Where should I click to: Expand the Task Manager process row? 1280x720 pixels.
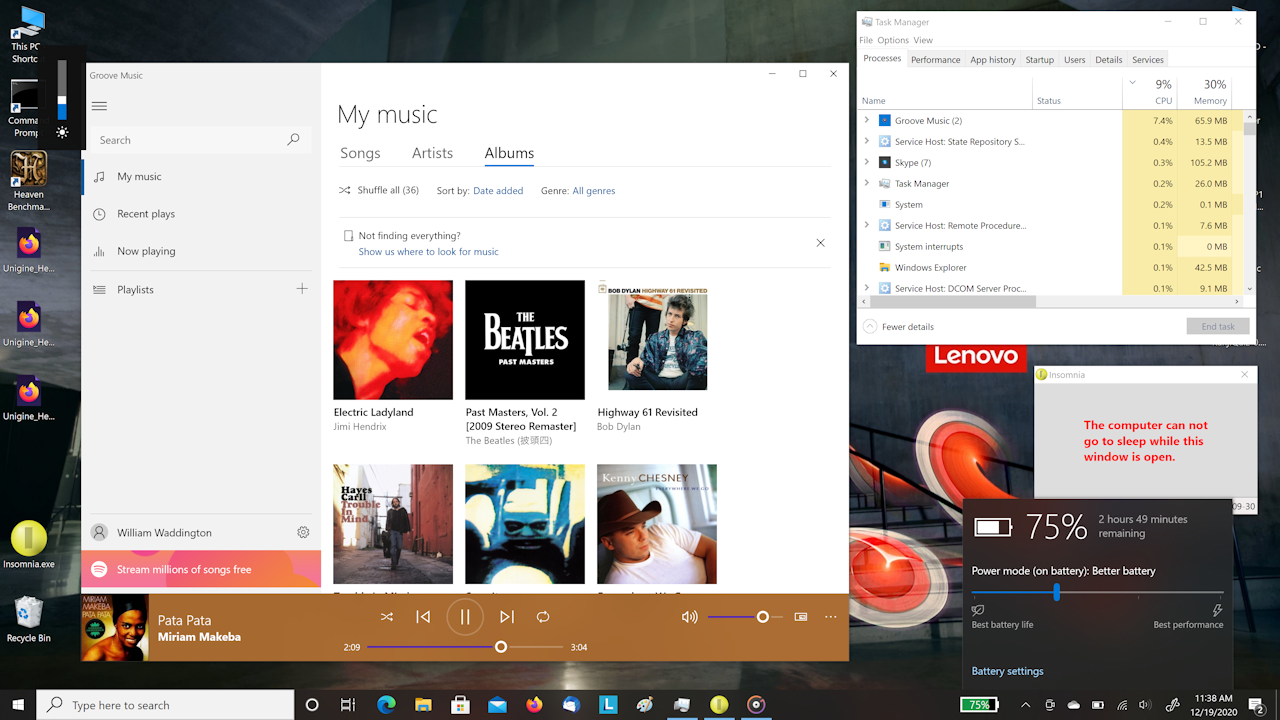pyautogui.click(x=867, y=183)
